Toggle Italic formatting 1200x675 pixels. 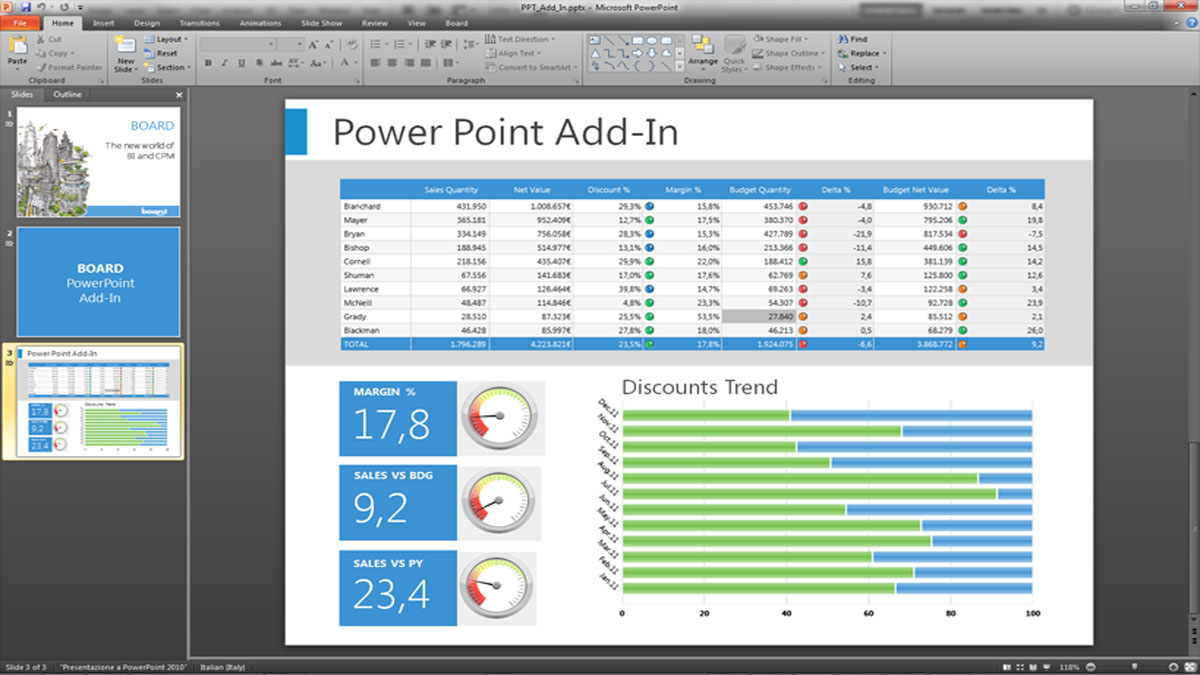tap(225, 63)
